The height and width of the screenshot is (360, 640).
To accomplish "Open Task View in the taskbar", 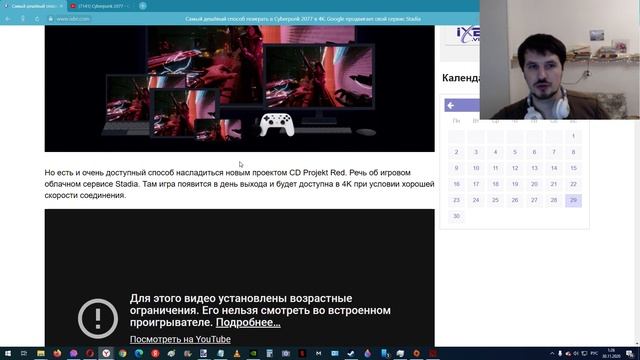I will click(x=24, y=353).
